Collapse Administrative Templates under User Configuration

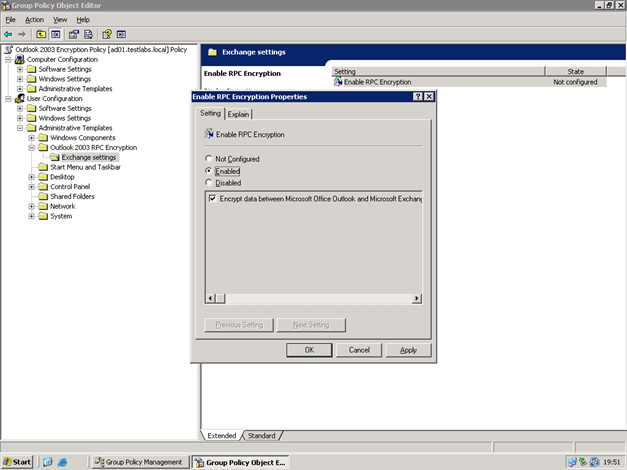20,128
